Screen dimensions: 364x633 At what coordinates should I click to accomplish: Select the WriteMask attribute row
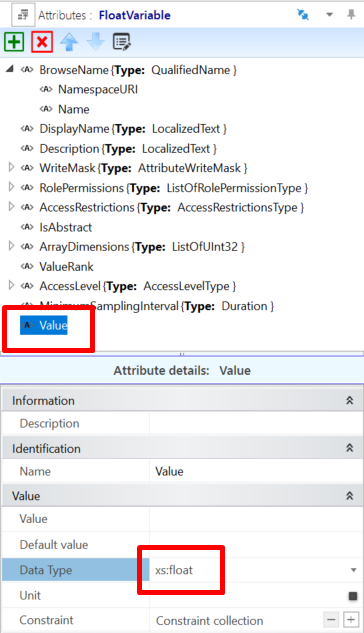(143, 168)
